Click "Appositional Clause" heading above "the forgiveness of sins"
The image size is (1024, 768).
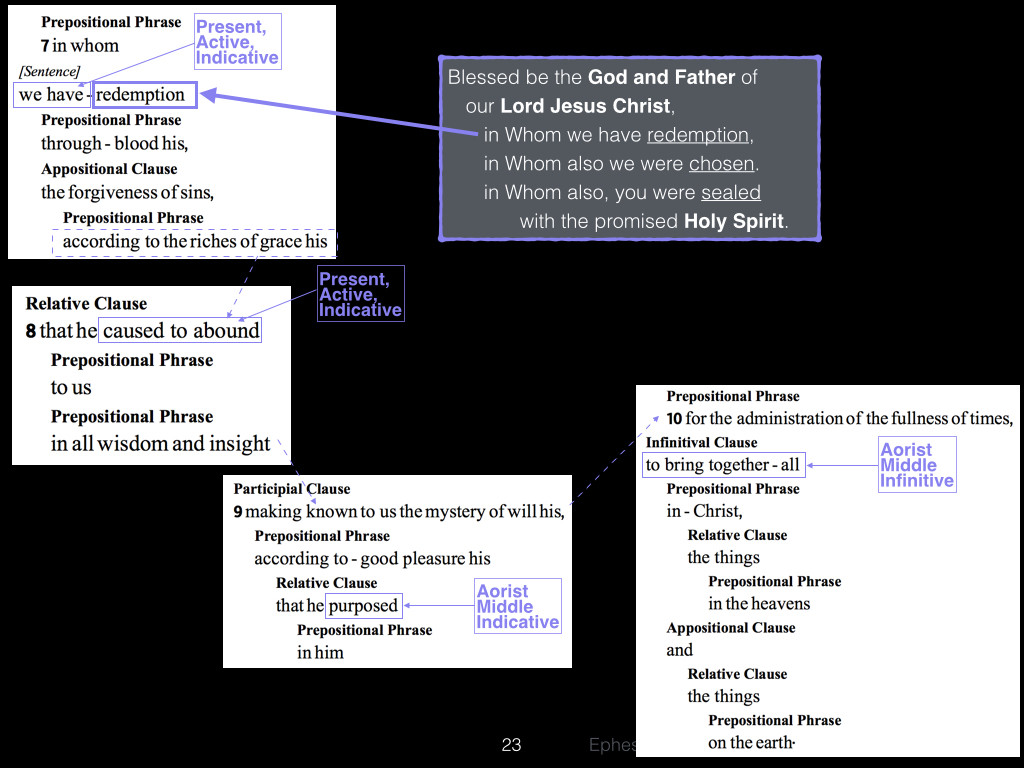(x=109, y=169)
